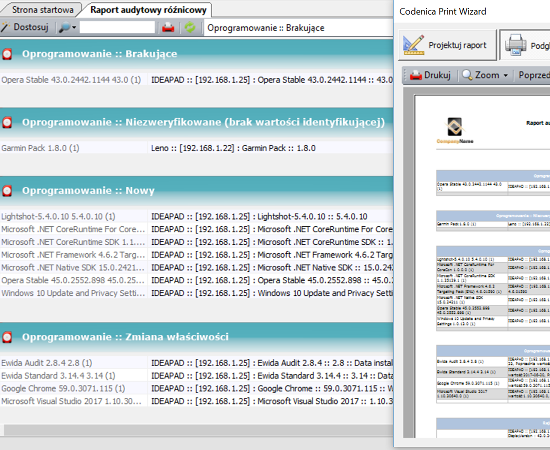
Task: Click Projektuj raport button in Print Wizard
Action: (447, 45)
